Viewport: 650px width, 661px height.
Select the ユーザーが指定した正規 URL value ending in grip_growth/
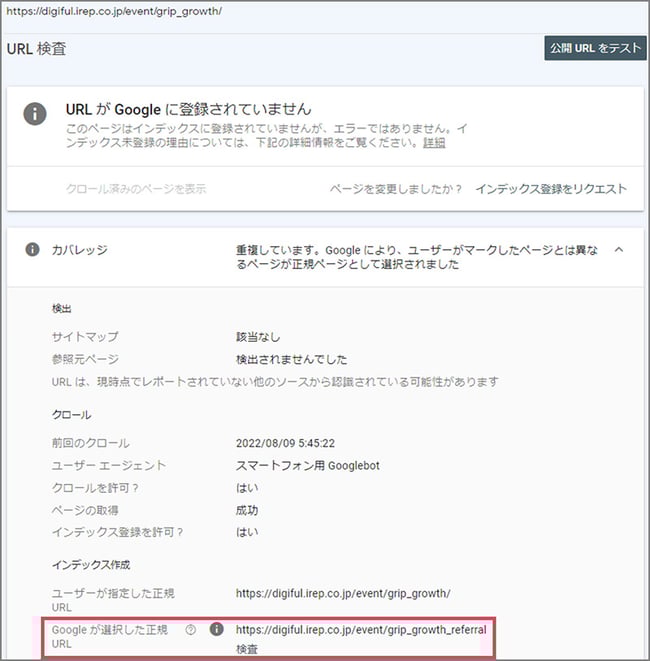click(x=341, y=593)
